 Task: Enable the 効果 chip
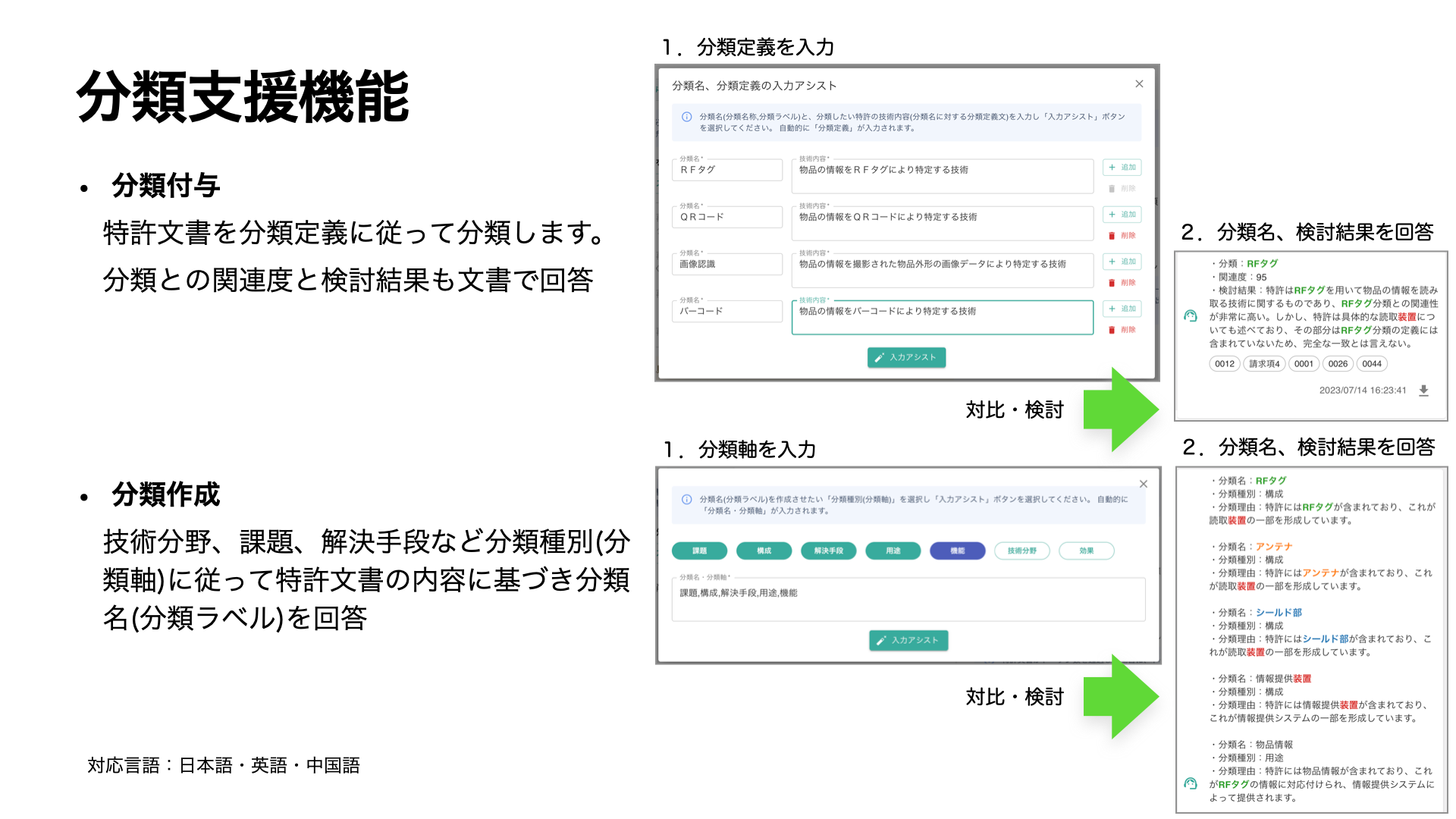[x=1087, y=551]
